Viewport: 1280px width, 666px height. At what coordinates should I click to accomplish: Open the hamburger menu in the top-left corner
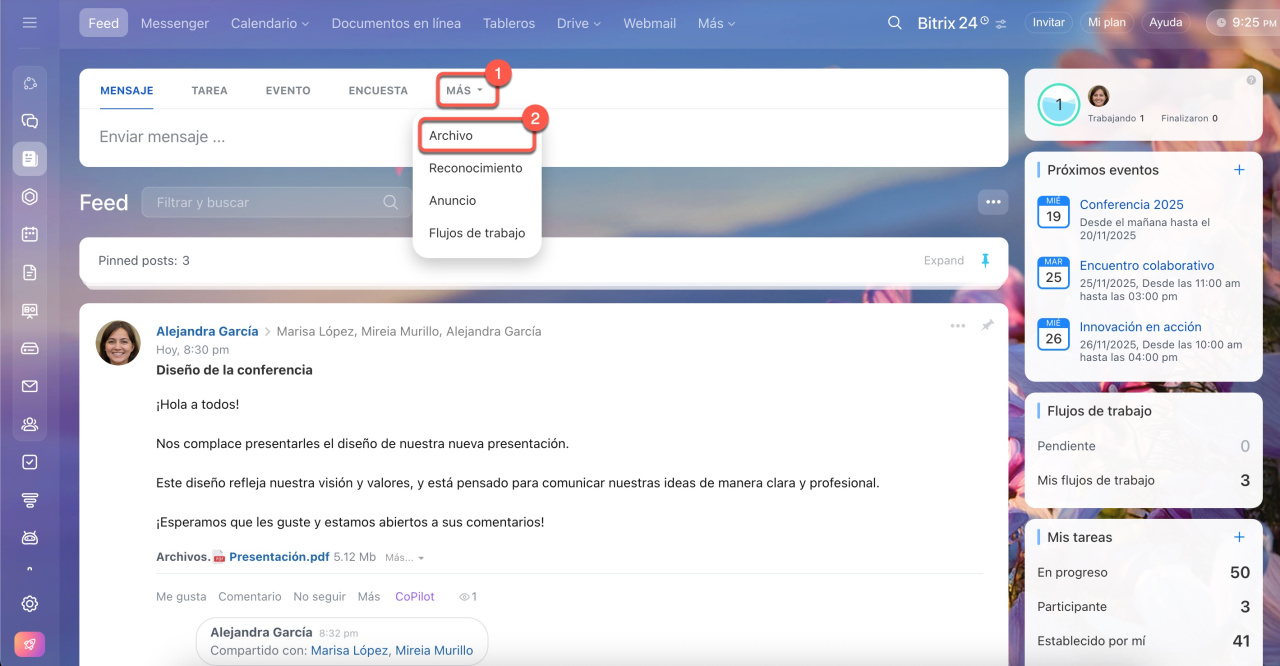click(x=29, y=22)
